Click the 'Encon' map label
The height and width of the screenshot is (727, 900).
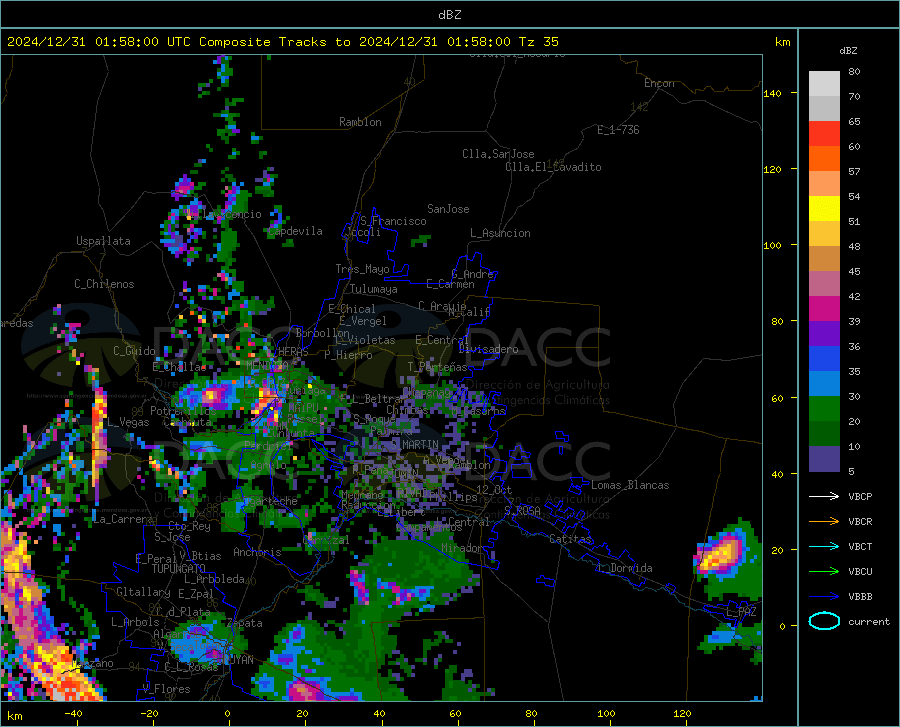coord(659,83)
